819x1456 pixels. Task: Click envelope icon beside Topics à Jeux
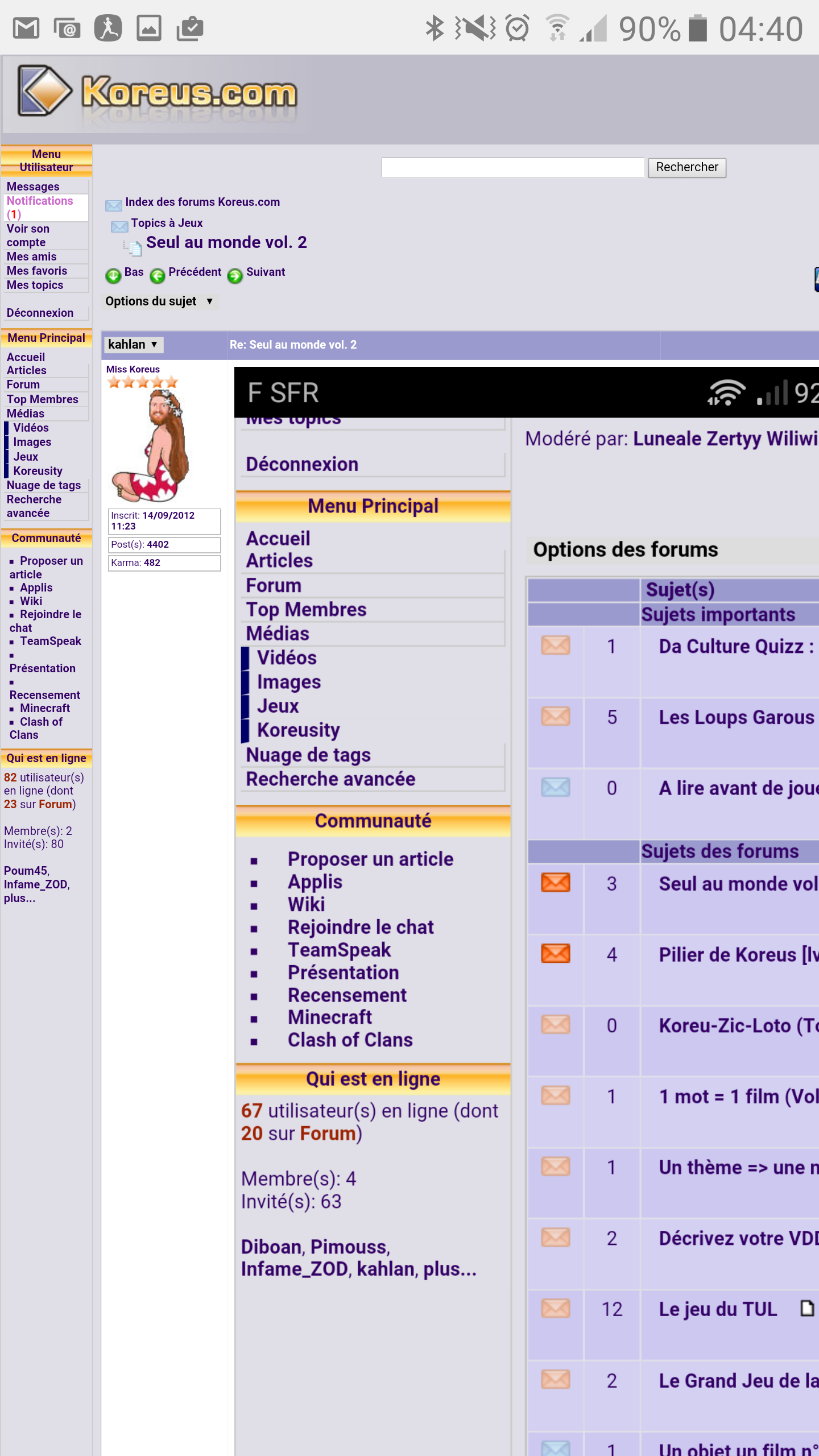click(x=119, y=226)
